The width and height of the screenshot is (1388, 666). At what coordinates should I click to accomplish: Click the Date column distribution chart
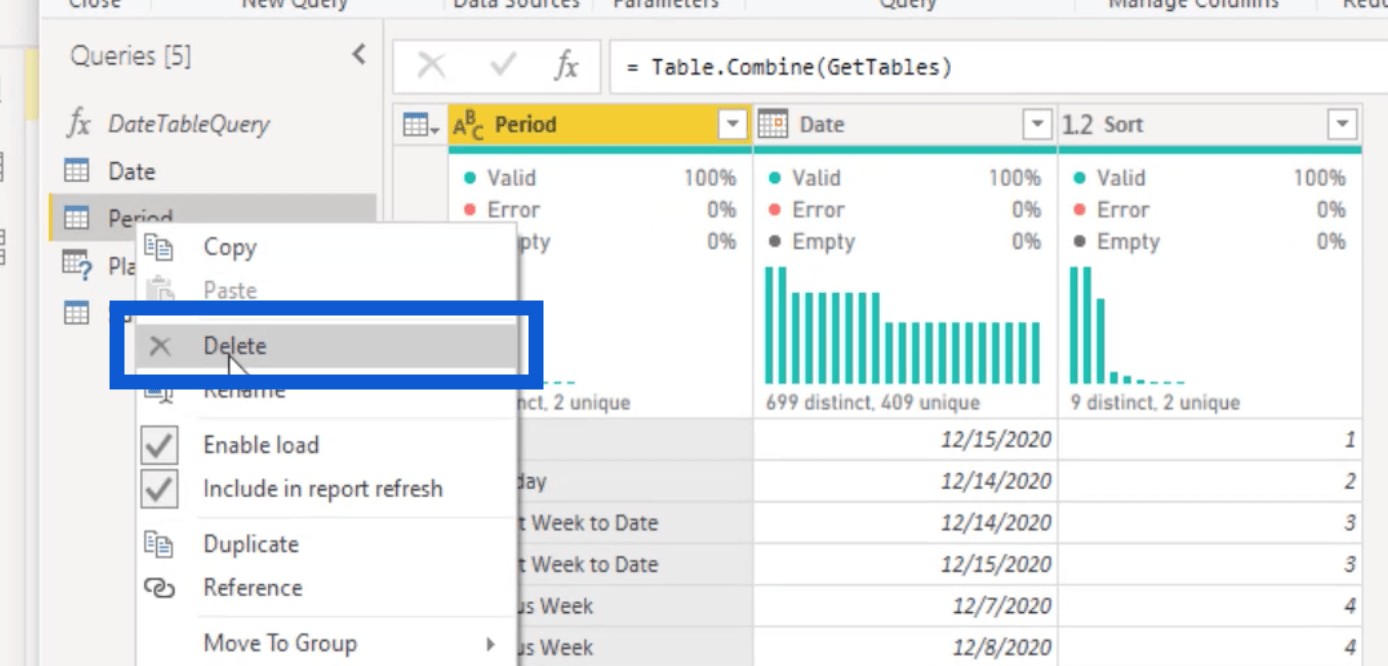[x=902, y=325]
